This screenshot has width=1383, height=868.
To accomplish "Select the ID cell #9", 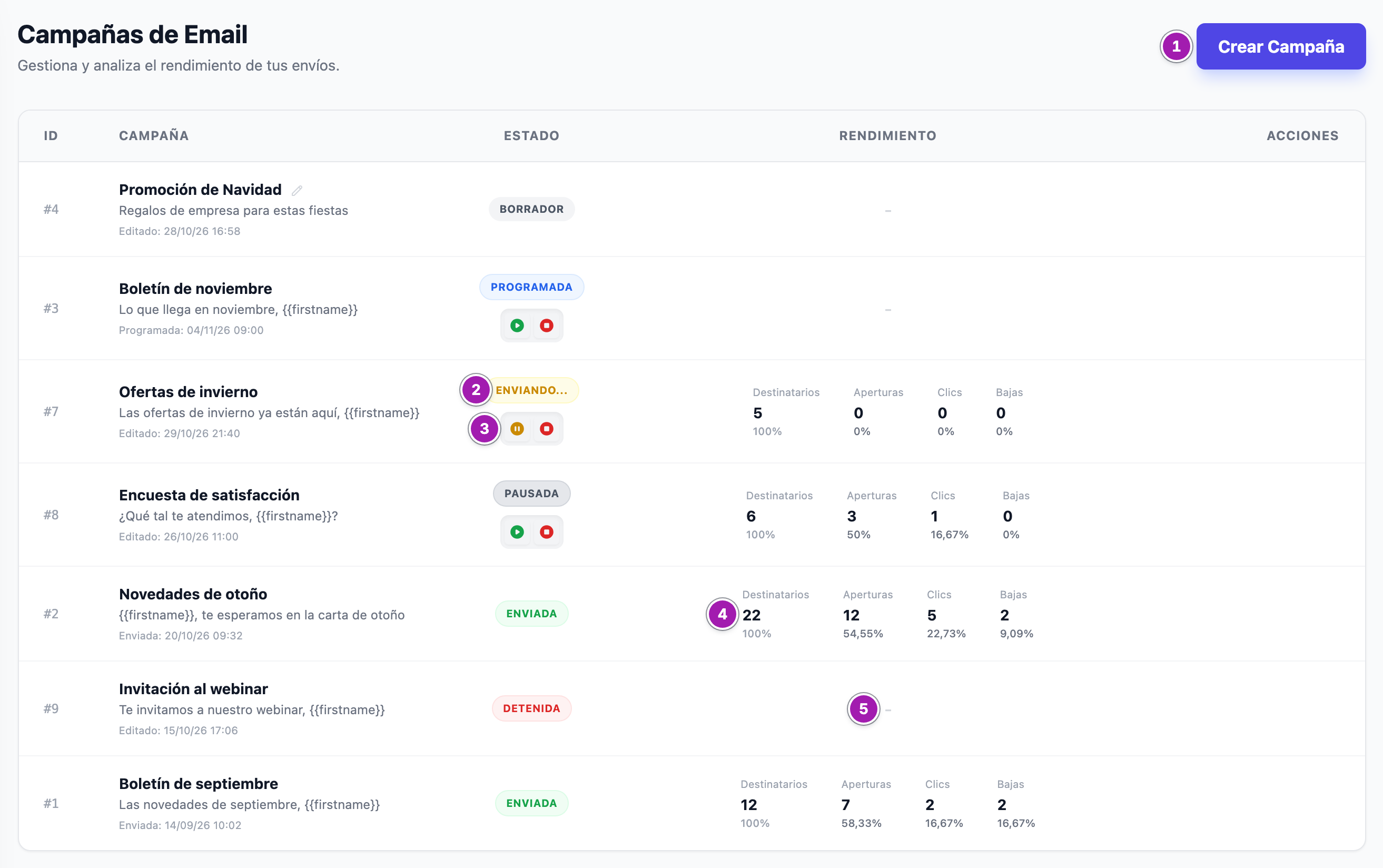I will [51, 708].
